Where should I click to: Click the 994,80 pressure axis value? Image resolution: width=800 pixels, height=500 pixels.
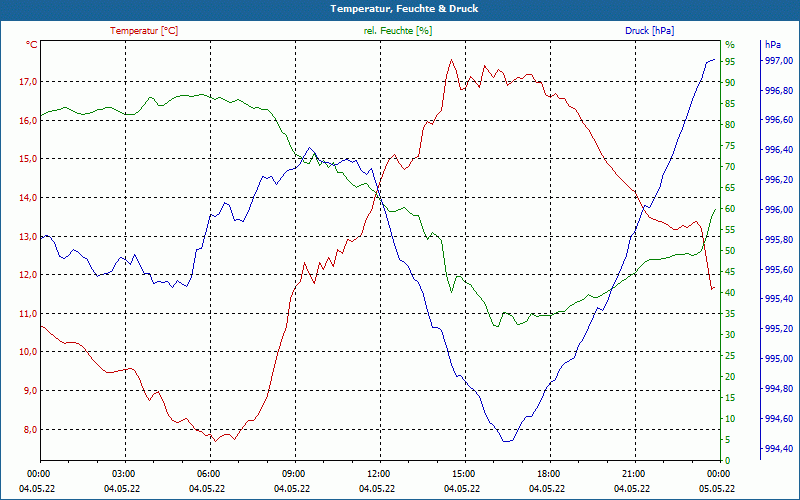(779, 389)
